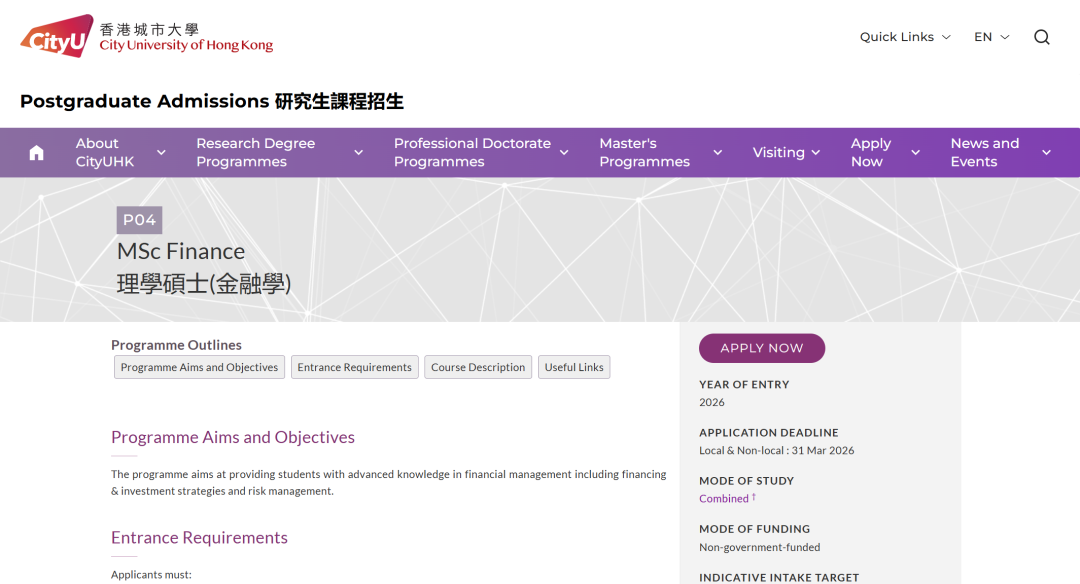The width and height of the screenshot is (1080, 584).
Task: Click the P04 programme code badge
Action: [140, 219]
